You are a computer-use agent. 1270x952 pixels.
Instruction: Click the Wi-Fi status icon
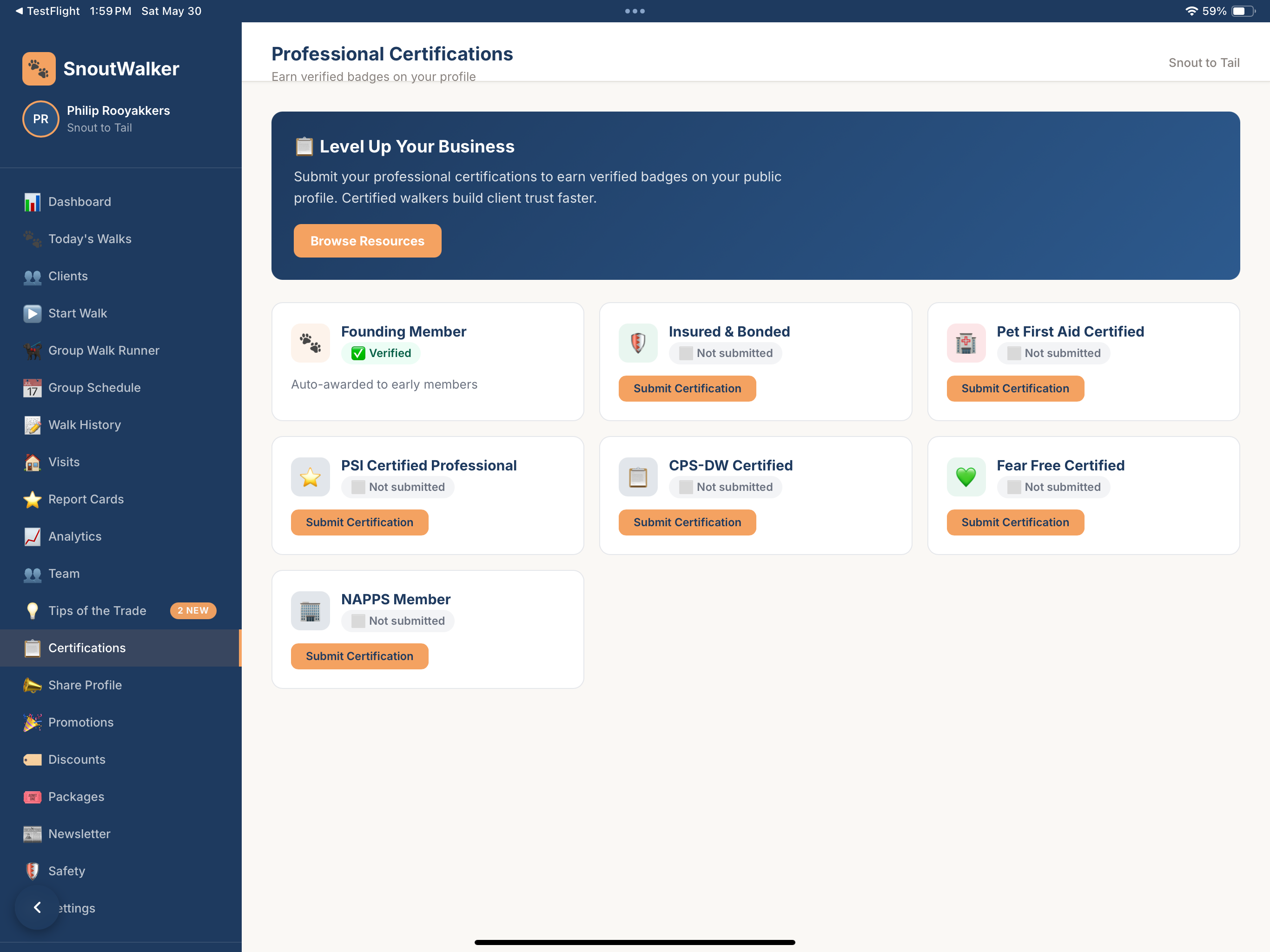(x=1191, y=11)
